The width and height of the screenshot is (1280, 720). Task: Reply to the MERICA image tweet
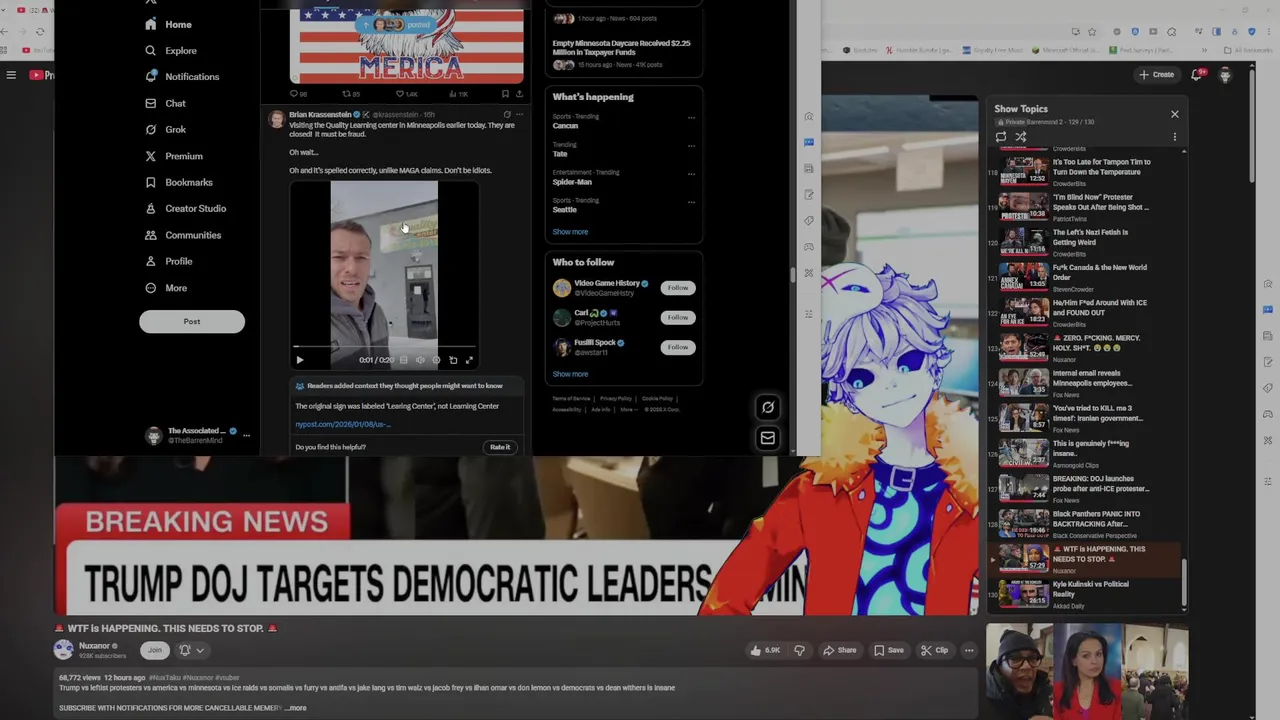pos(296,94)
